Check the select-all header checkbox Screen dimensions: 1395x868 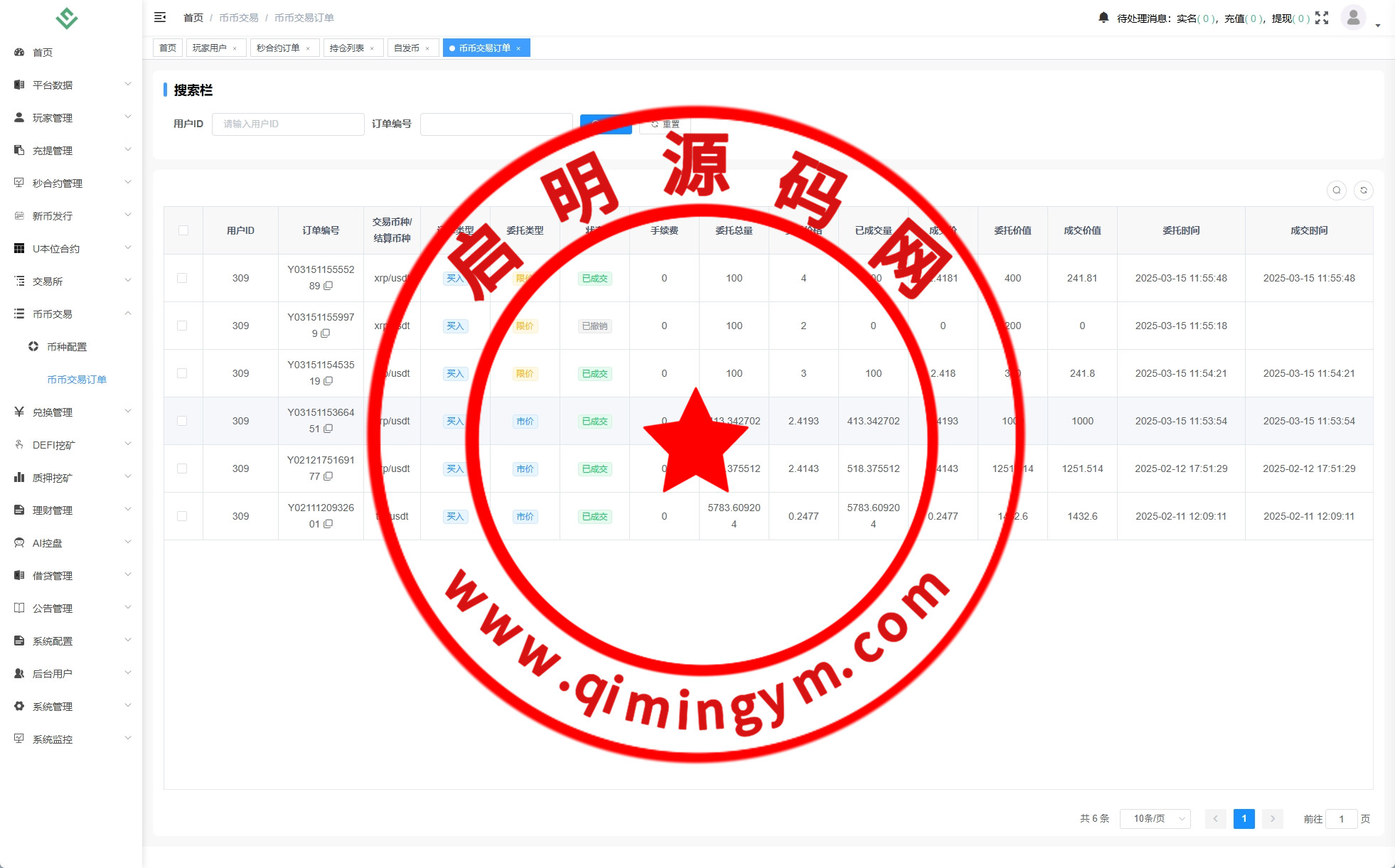(183, 230)
